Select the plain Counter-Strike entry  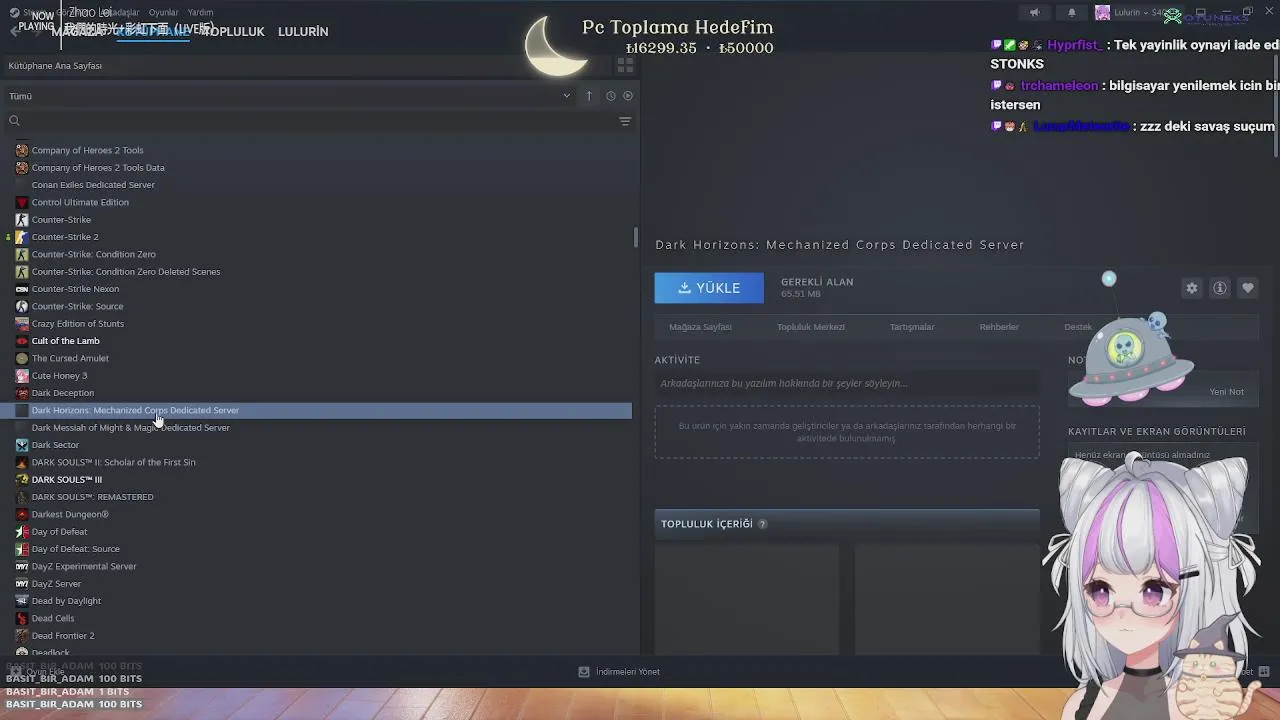(x=61, y=220)
